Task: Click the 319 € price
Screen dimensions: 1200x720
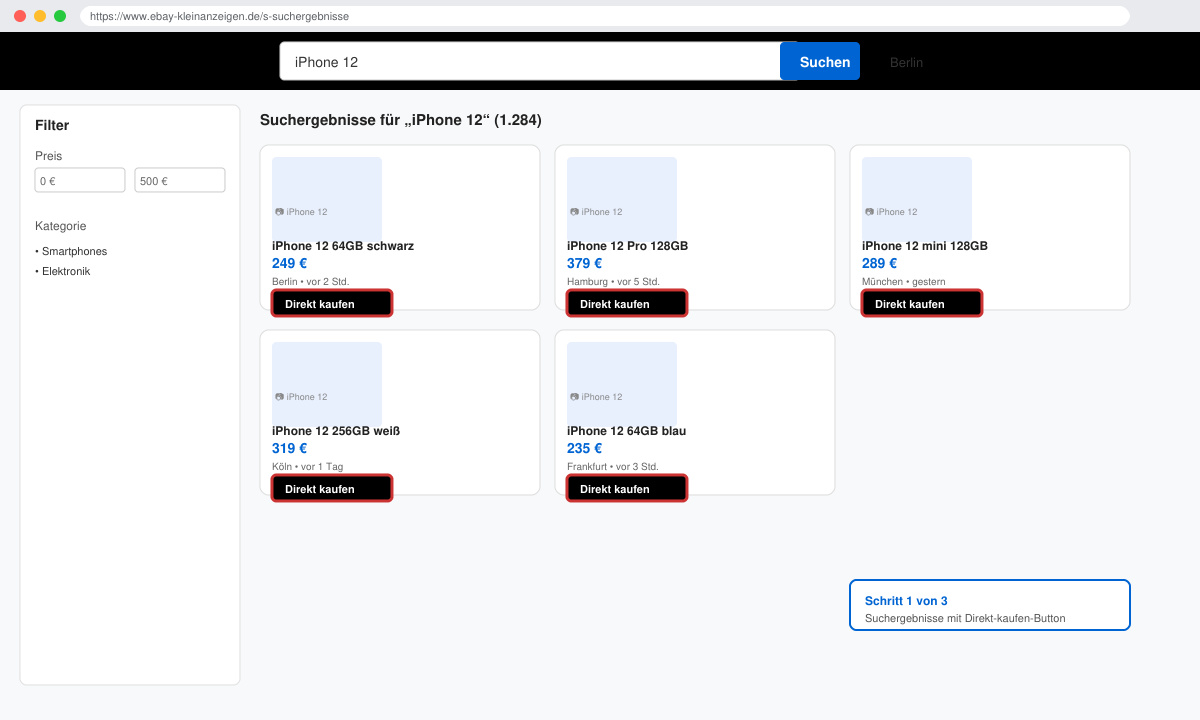Action: 289,449
